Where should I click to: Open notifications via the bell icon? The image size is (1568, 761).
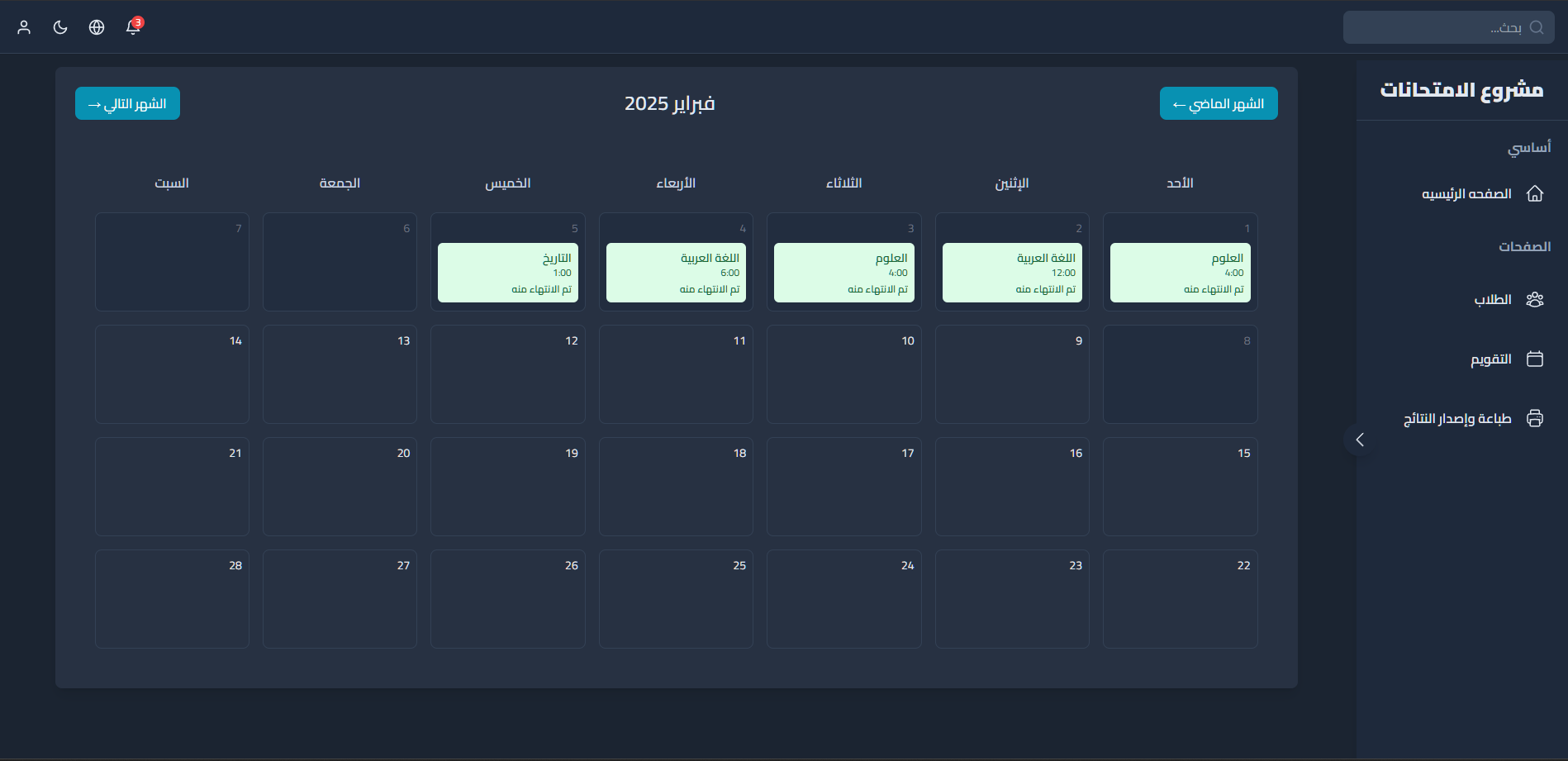pyautogui.click(x=131, y=27)
